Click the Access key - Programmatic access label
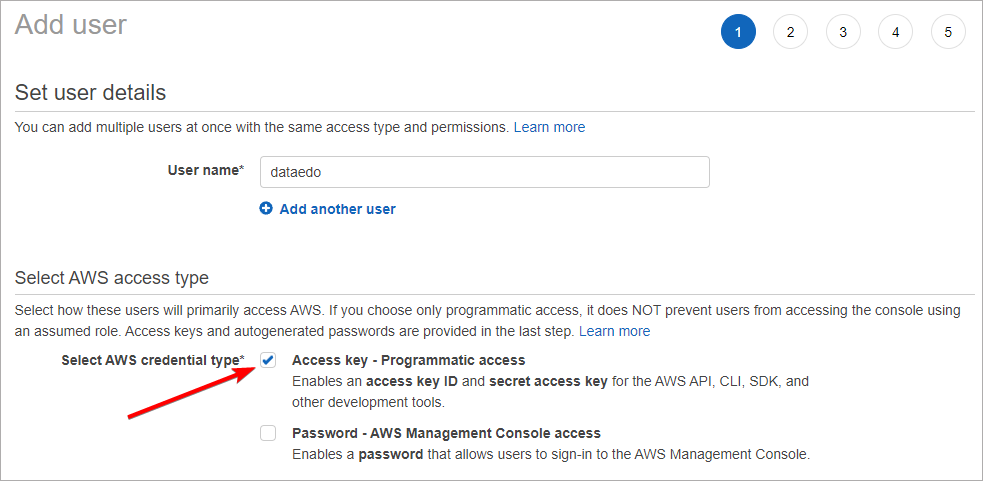This screenshot has height=481, width=983. coord(409,360)
